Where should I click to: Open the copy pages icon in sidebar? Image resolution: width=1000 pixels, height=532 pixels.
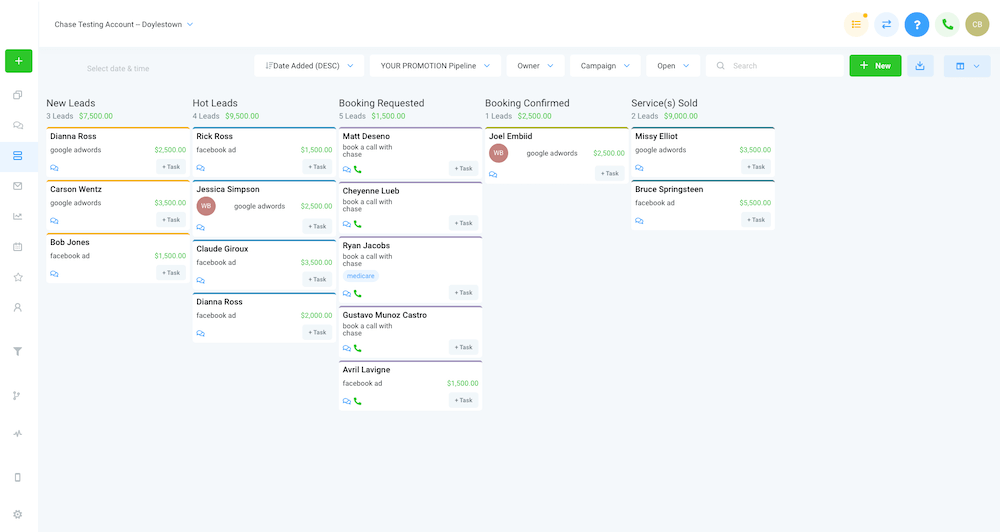pos(18,95)
